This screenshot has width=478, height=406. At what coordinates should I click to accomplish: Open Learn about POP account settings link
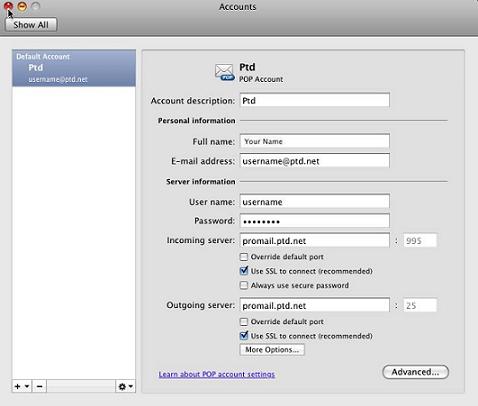217,374
